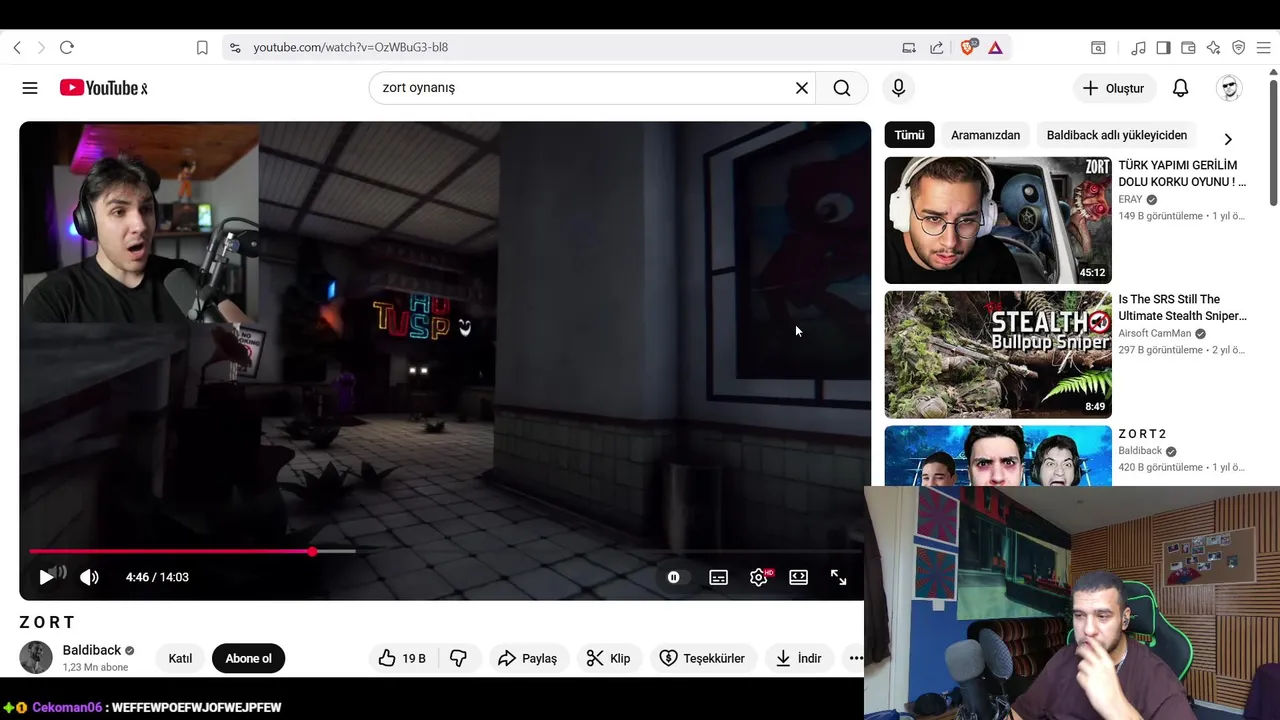Viewport: 1280px width, 720px height.
Task: Click the progress scrubber handle
Action: click(312, 551)
